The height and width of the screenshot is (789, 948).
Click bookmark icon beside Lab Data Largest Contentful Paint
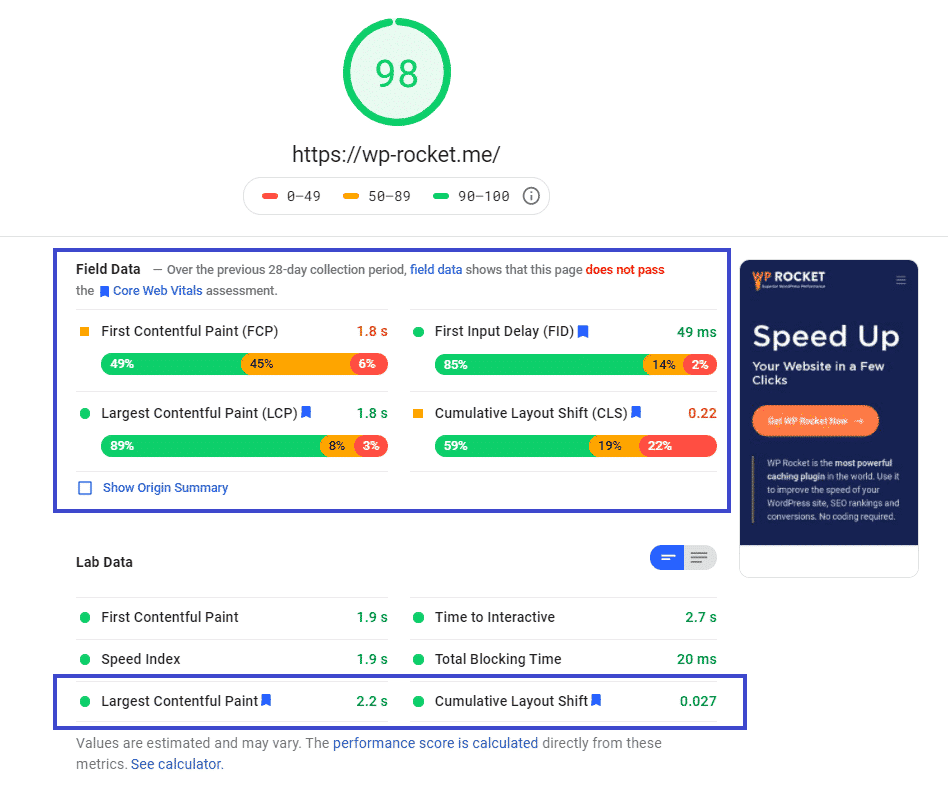[x=266, y=701]
